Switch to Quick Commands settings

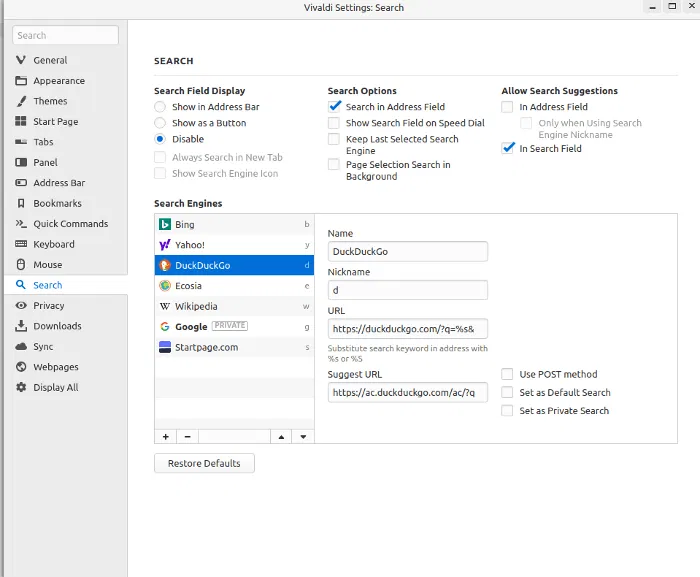click(x=66, y=224)
